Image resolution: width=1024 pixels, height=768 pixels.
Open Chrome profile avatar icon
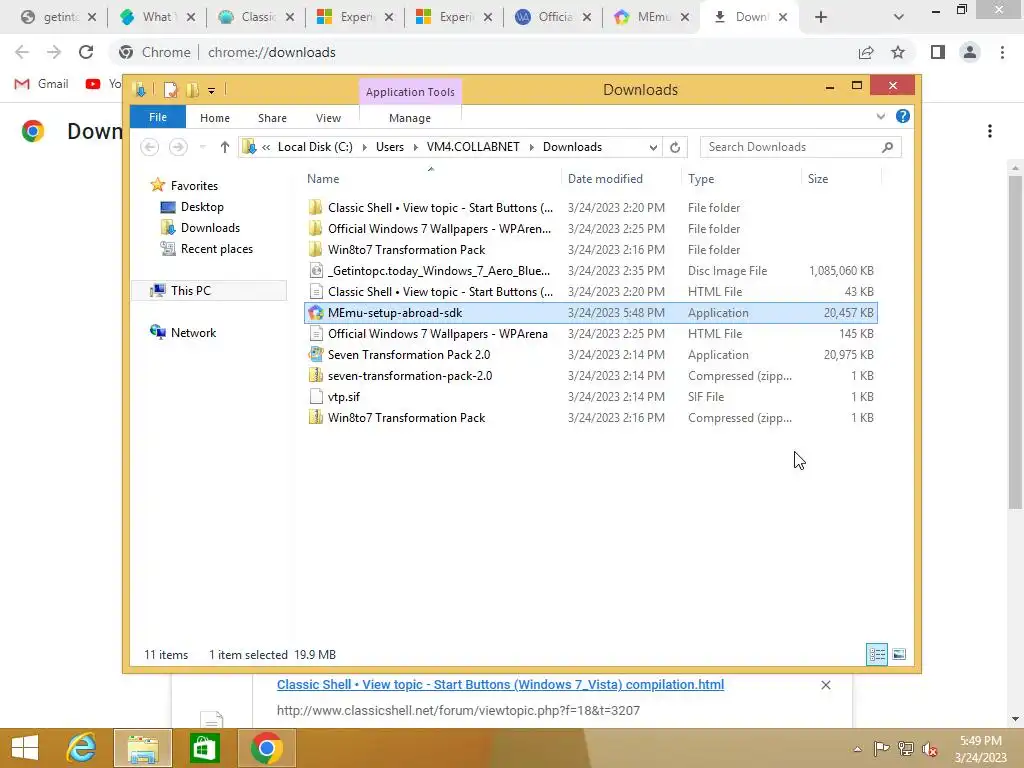[970, 52]
